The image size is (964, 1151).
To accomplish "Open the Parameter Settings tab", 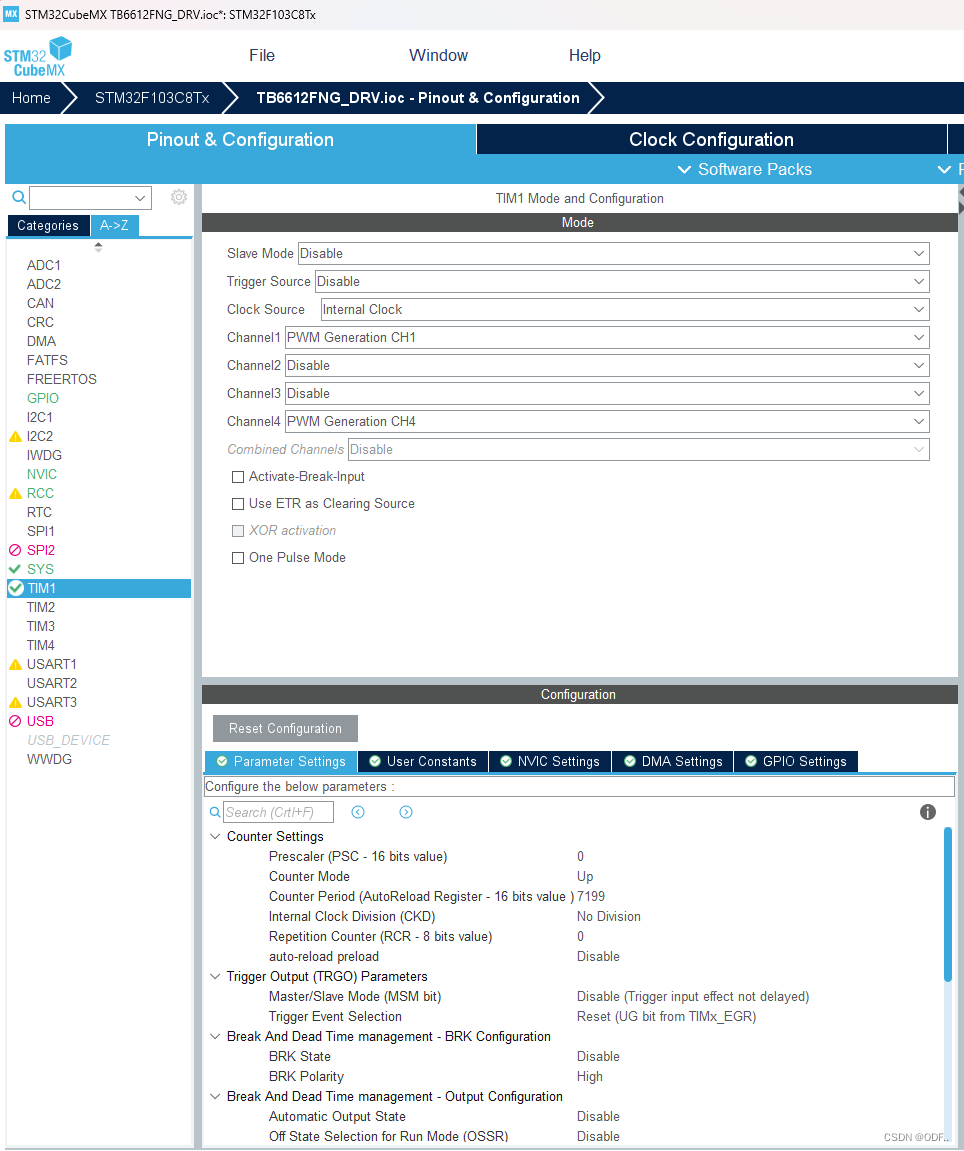I will [281, 761].
